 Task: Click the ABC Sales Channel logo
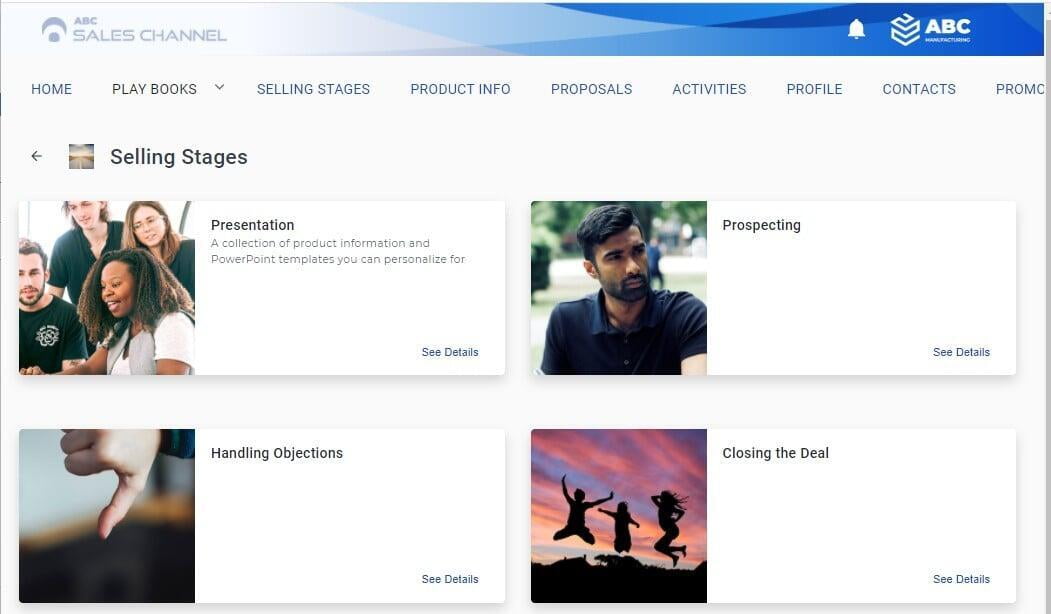(x=134, y=30)
